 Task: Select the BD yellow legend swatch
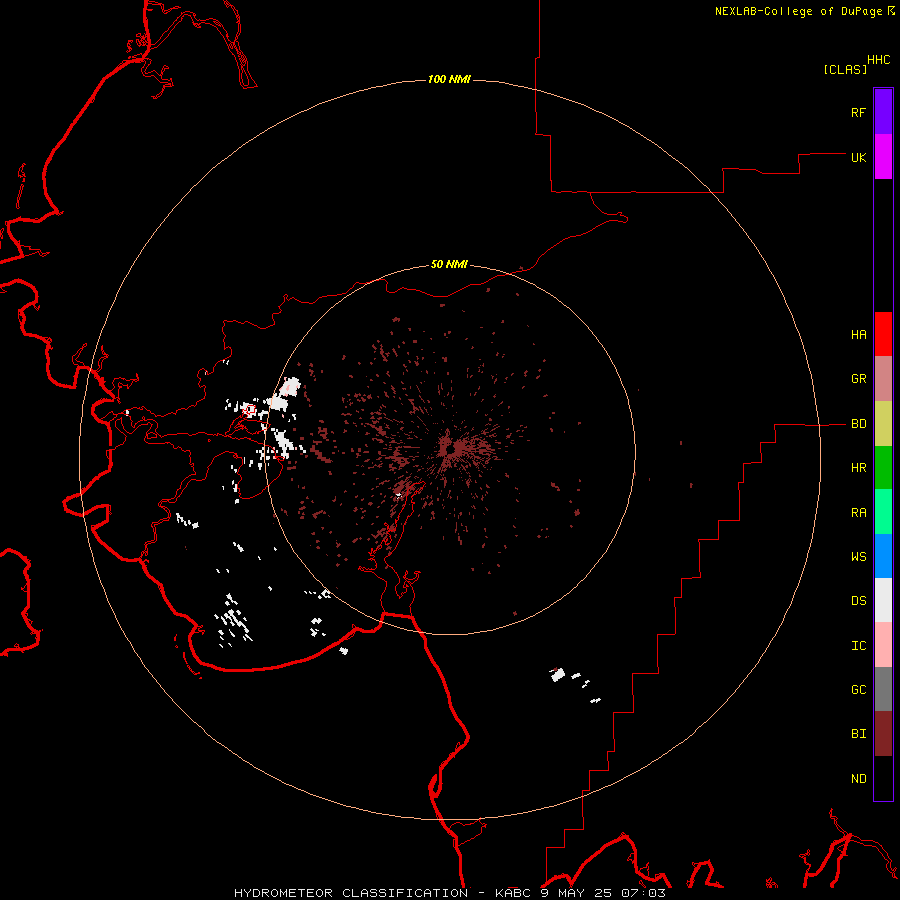[x=883, y=424]
